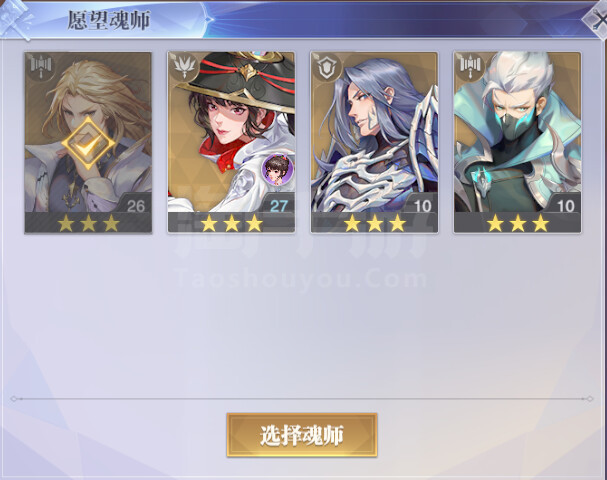The height and width of the screenshot is (480, 607).
Task: Click small chibi avatar badge on black-hat card
Action: point(278,168)
